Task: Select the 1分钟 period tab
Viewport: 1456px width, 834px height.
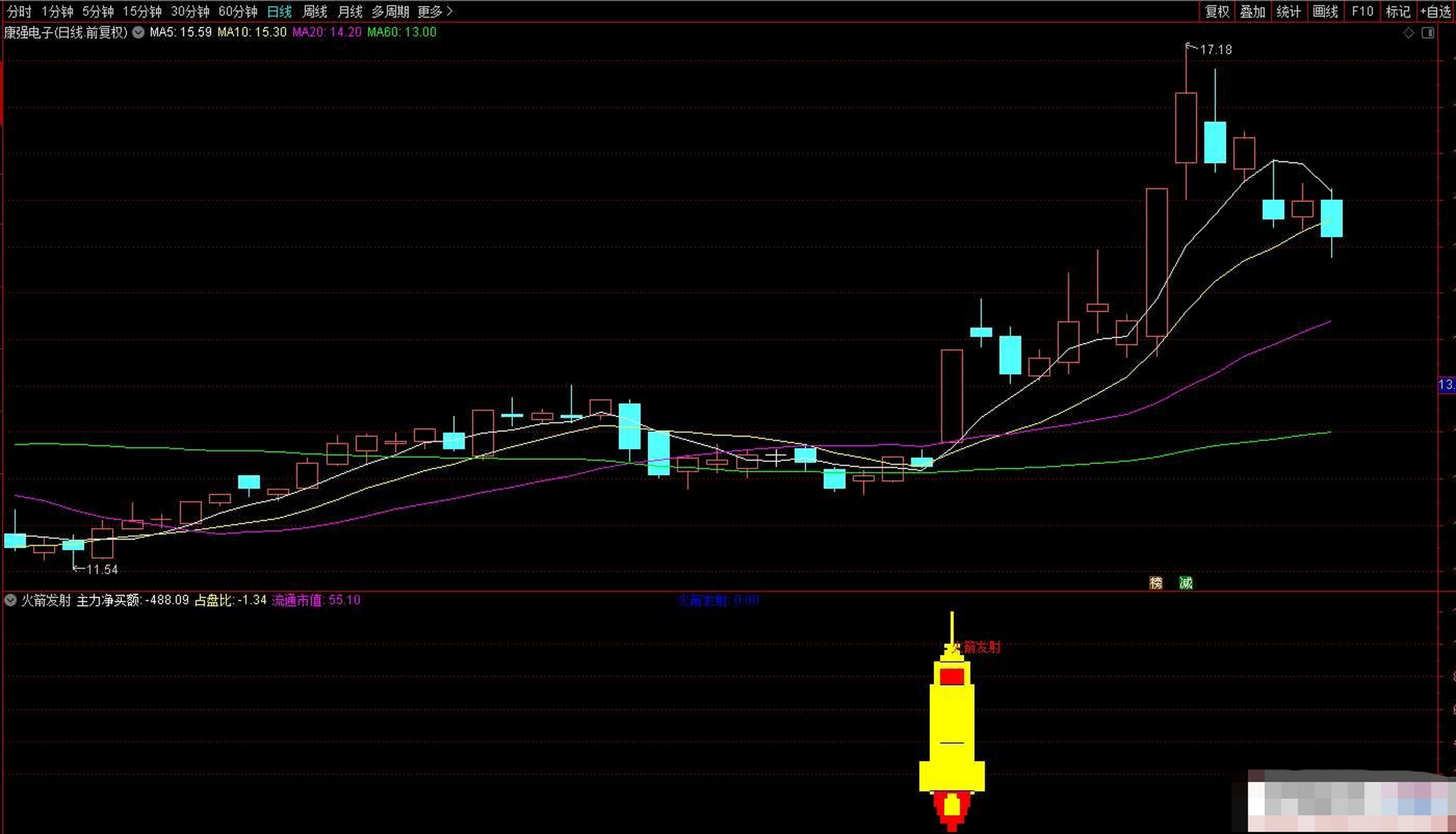Action: 57,11
